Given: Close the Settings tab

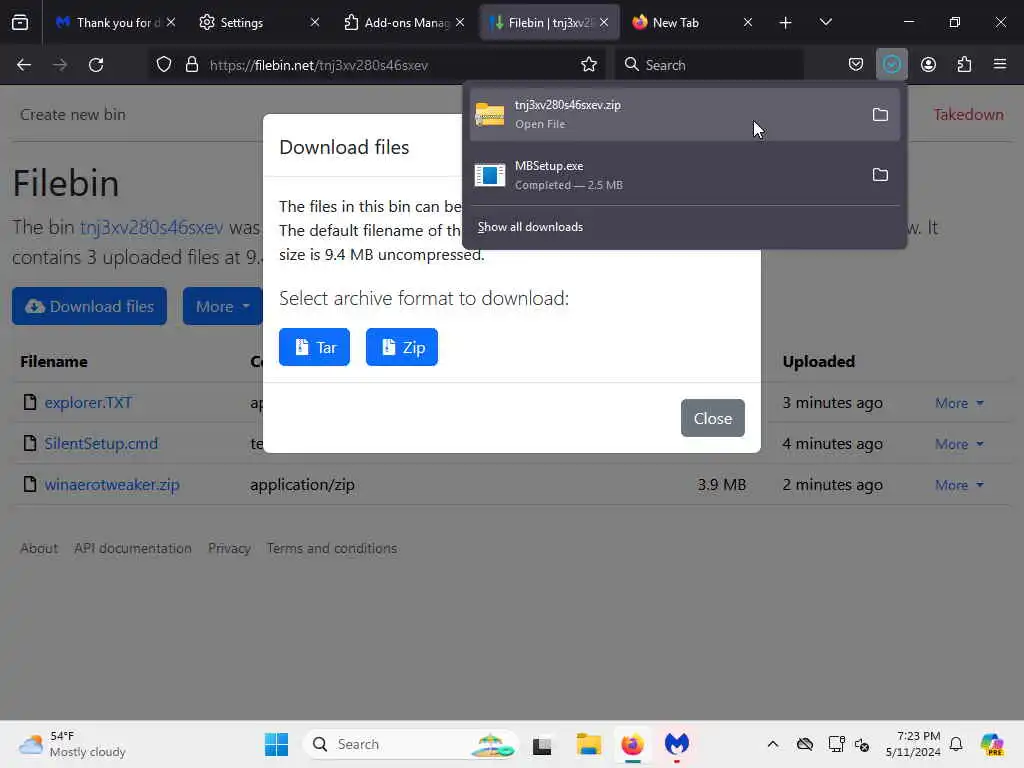Looking at the screenshot, I should 315,23.
